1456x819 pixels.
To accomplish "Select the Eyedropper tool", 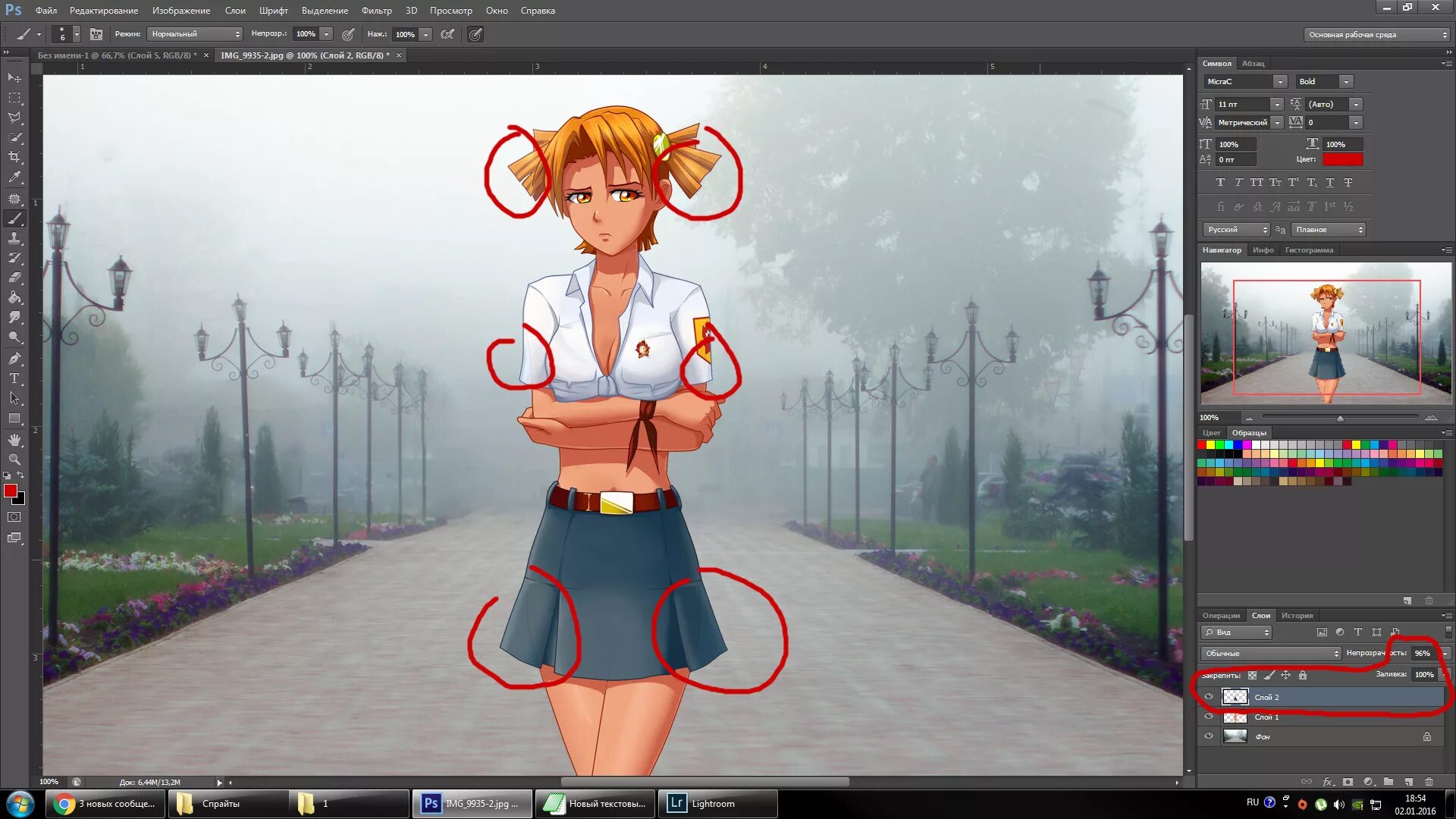I will [x=14, y=177].
